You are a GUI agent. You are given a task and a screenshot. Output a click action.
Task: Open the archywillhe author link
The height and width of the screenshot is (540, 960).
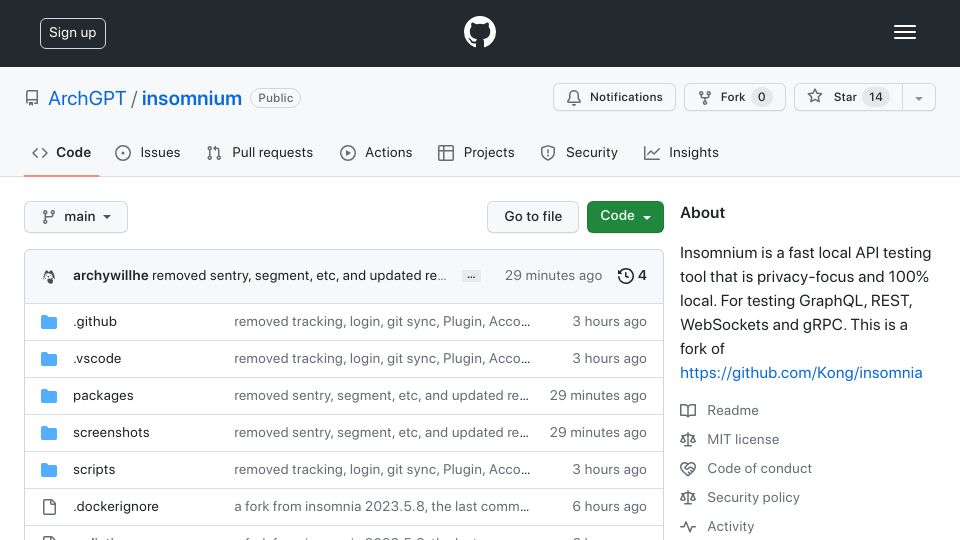click(x=110, y=276)
